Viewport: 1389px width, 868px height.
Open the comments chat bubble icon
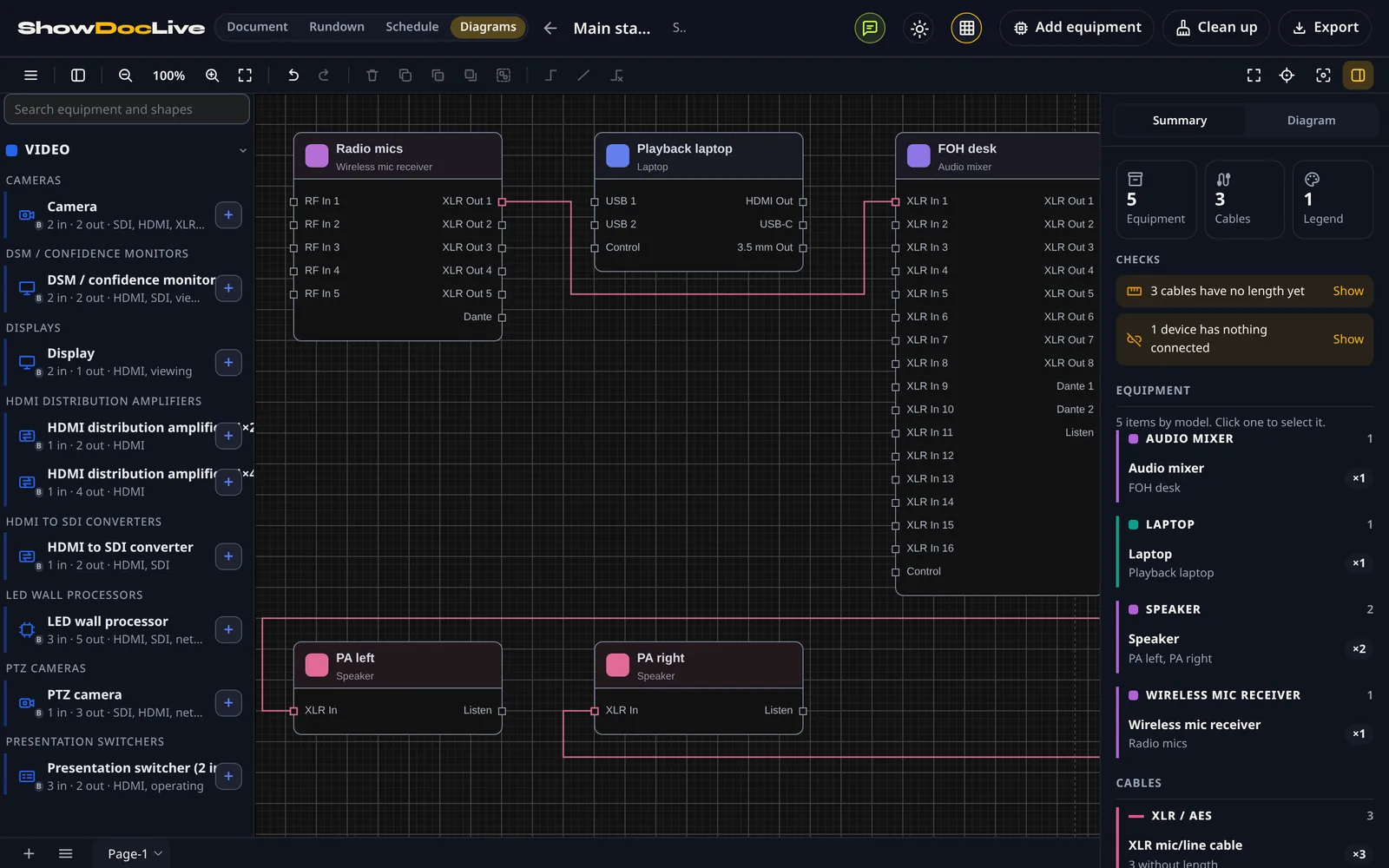[x=870, y=28]
